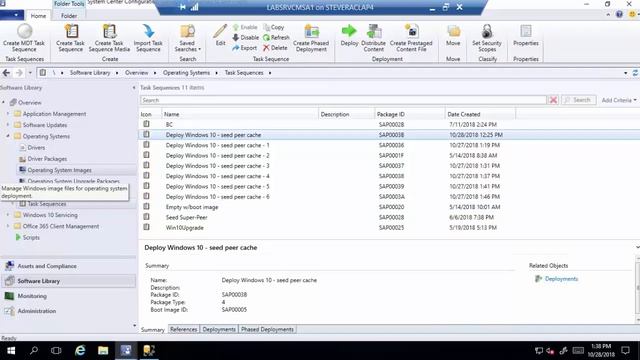Click into the Search field

tap(343, 100)
